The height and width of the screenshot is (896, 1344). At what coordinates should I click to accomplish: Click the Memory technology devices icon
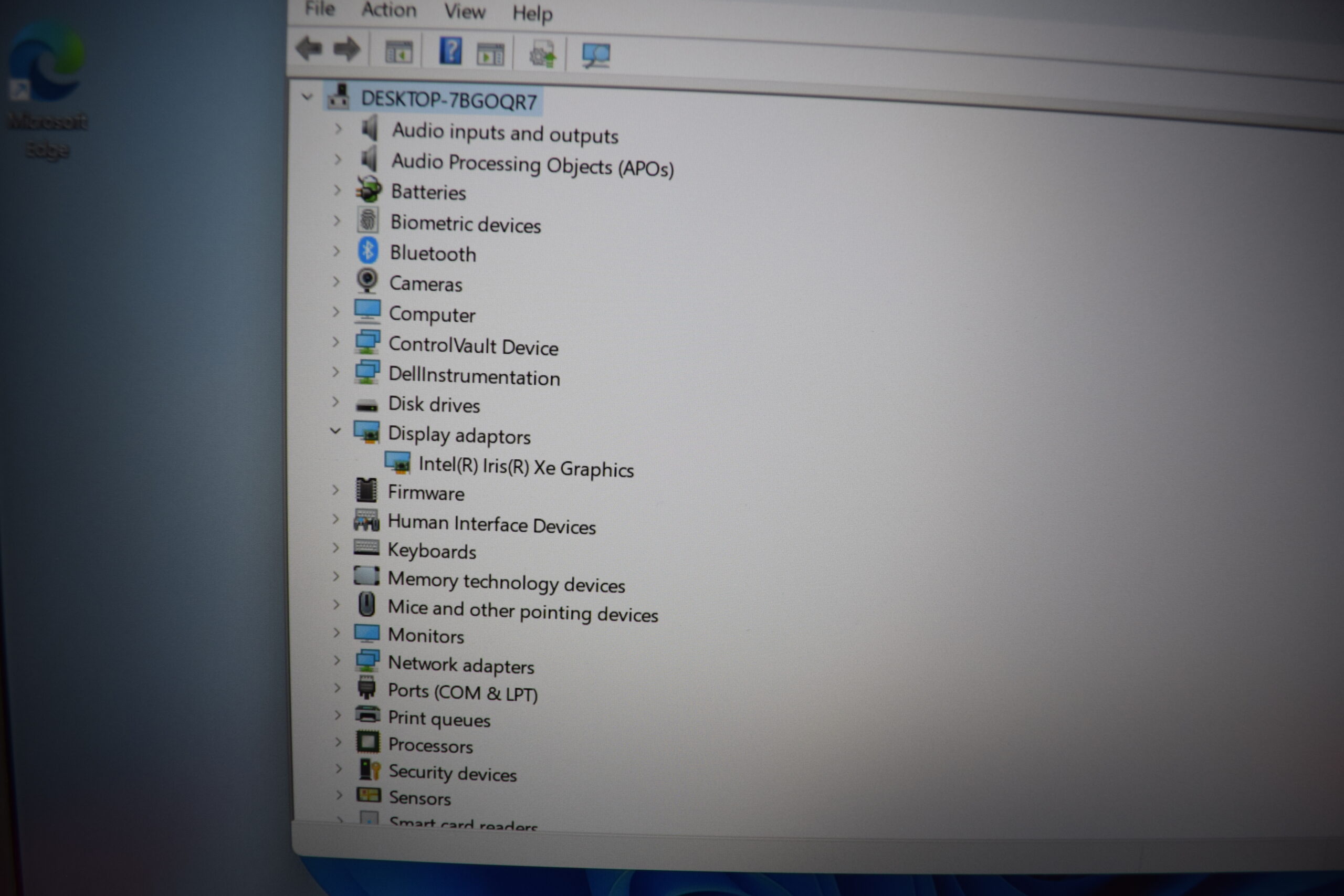click(x=366, y=575)
